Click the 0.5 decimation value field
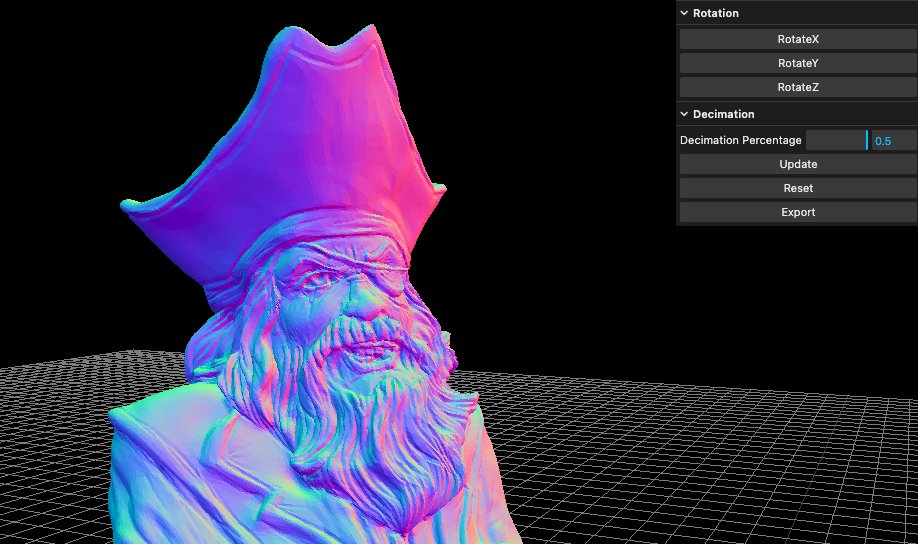The height and width of the screenshot is (544, 918). [x=893, y=141]
